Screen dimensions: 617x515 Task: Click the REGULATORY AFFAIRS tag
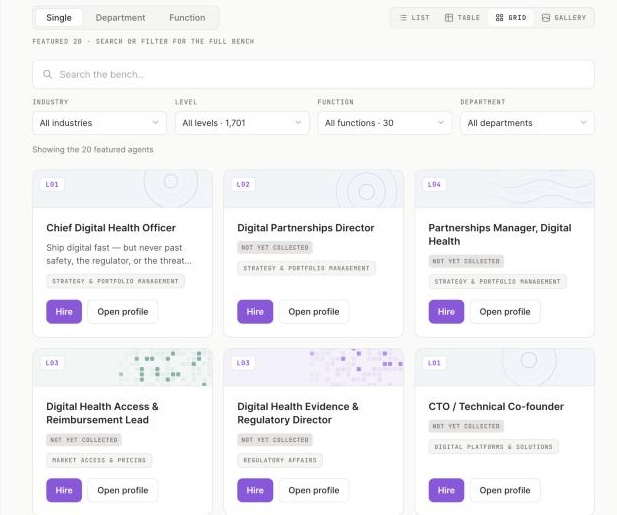click(x=280, y=460)
